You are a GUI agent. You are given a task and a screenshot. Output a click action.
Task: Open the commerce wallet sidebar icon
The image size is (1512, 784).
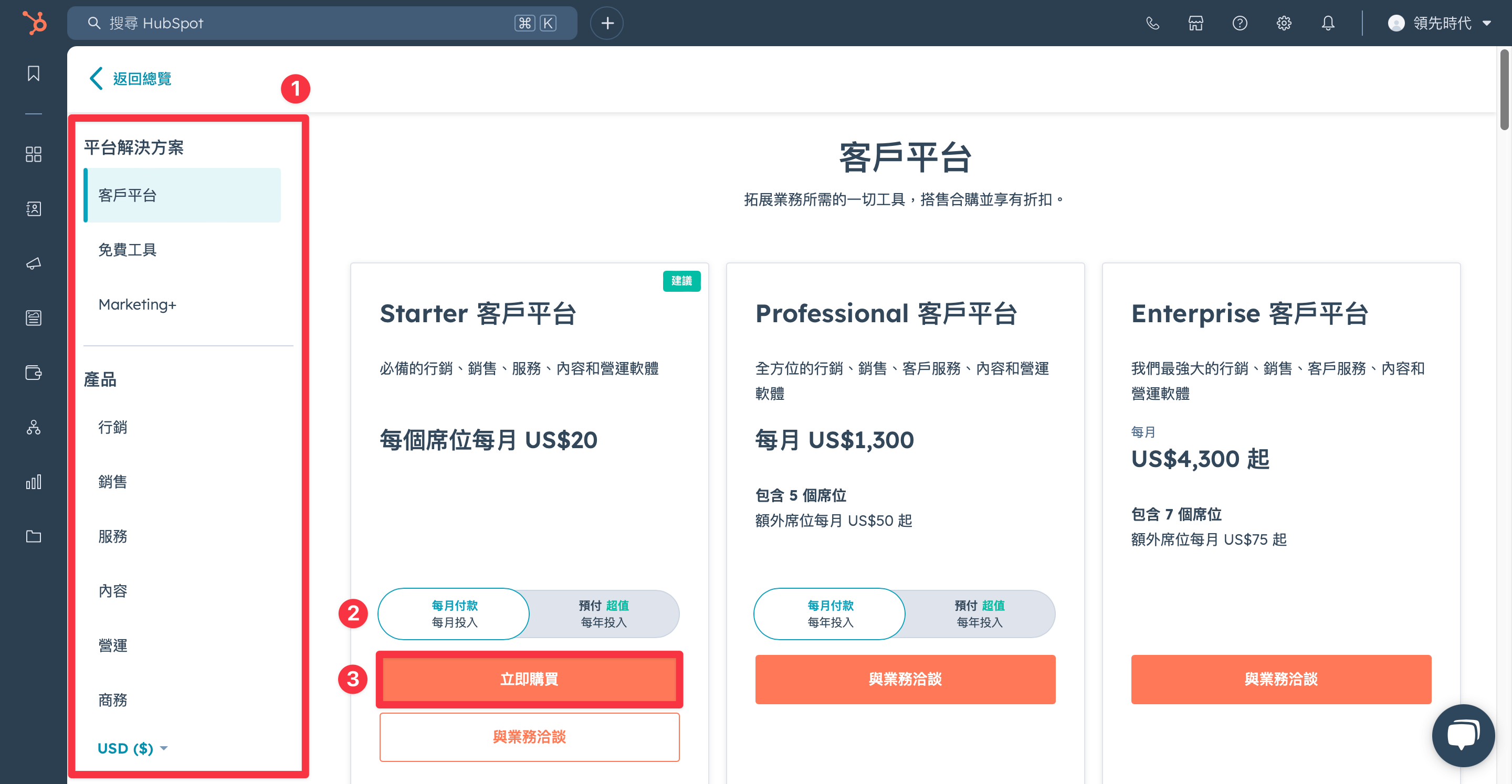pos(34,373)
